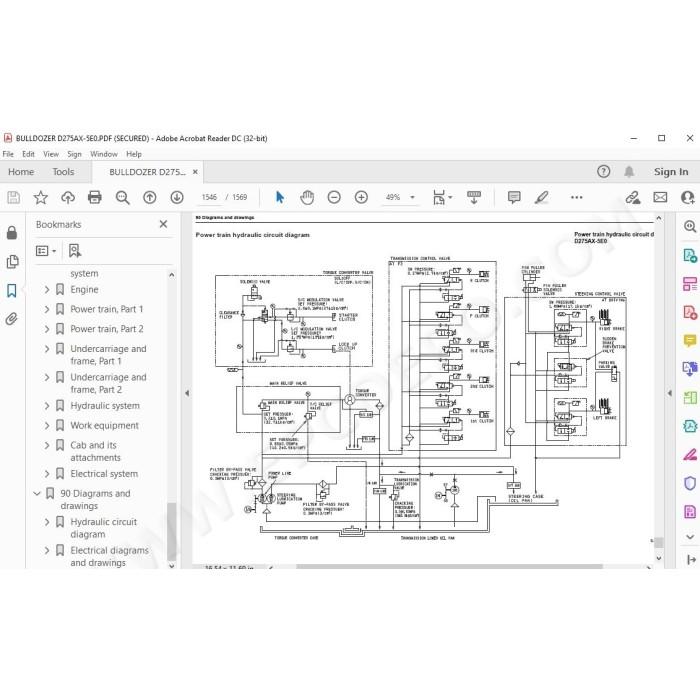
Task: Toggle the Bookmarks panel icon
Action: (x=12, y=291)
